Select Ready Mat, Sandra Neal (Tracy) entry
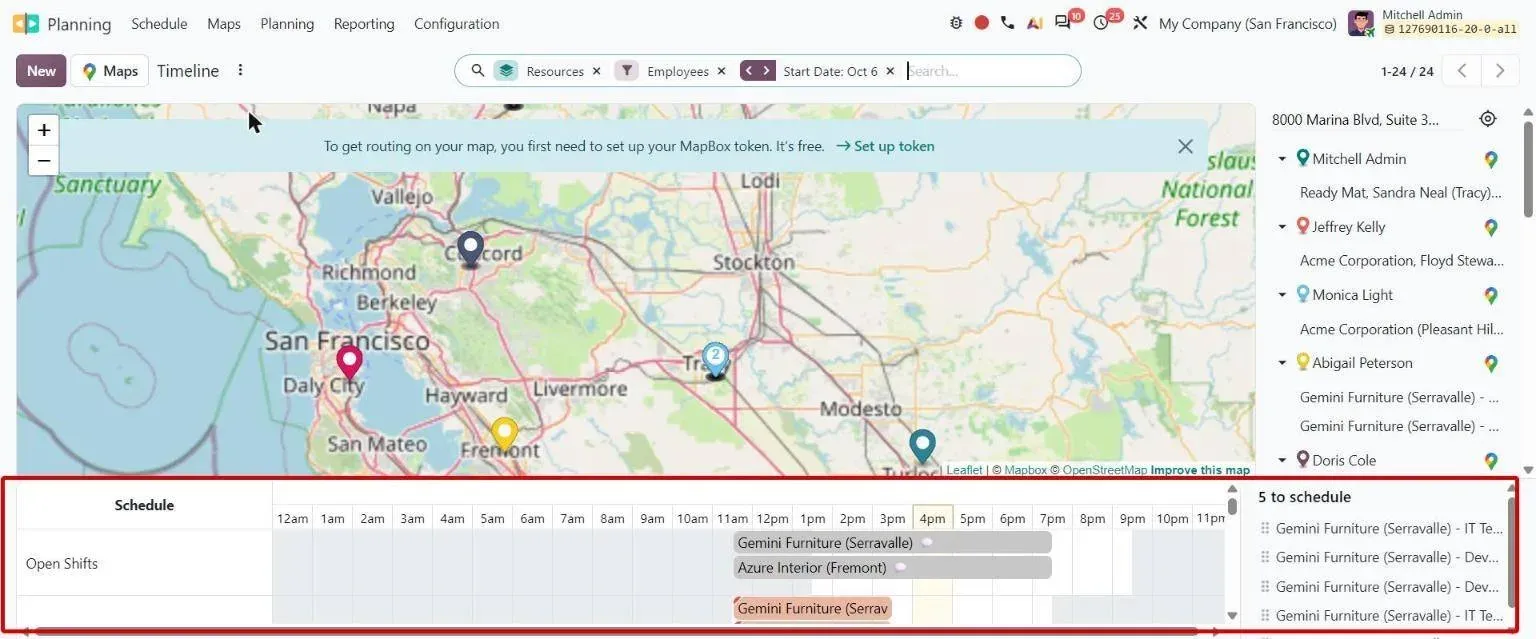 tap(1401, 192)
